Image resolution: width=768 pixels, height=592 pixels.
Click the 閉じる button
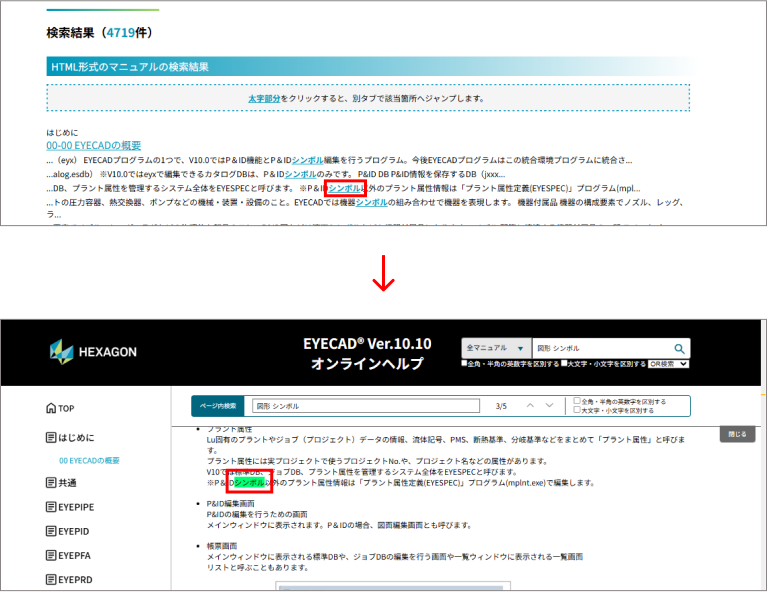pos(736,435)
